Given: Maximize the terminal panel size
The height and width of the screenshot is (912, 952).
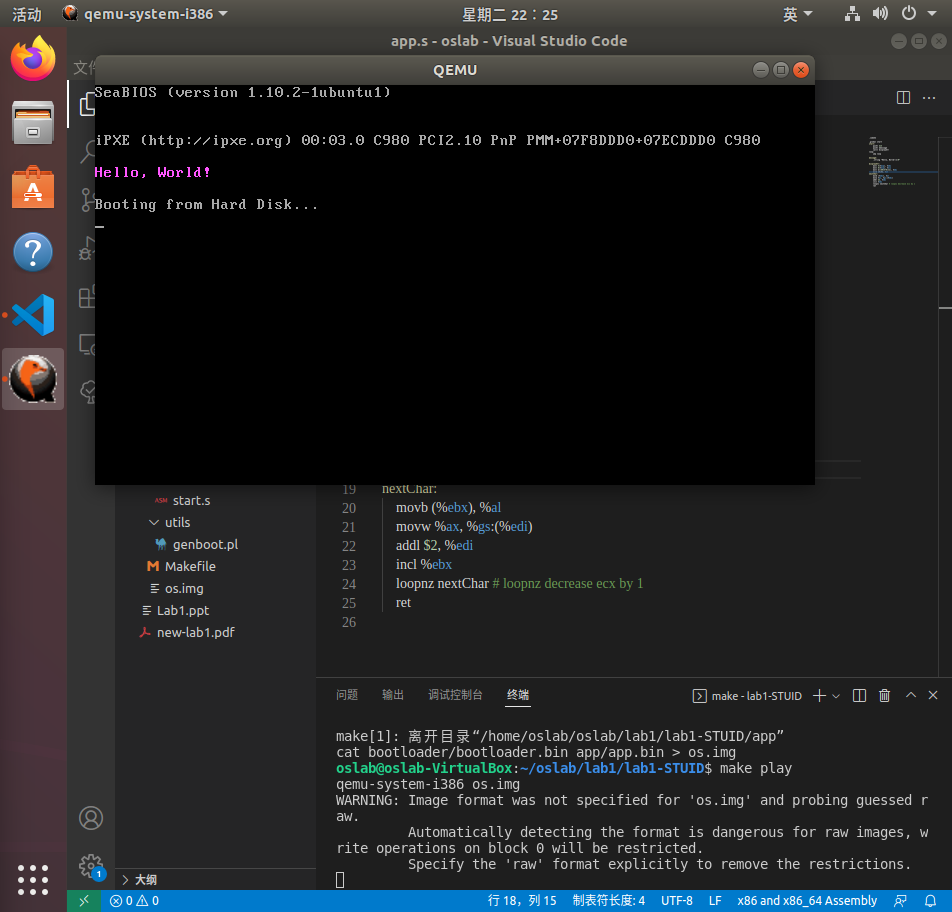Looking at the screenshot, I should click(910, 695).
